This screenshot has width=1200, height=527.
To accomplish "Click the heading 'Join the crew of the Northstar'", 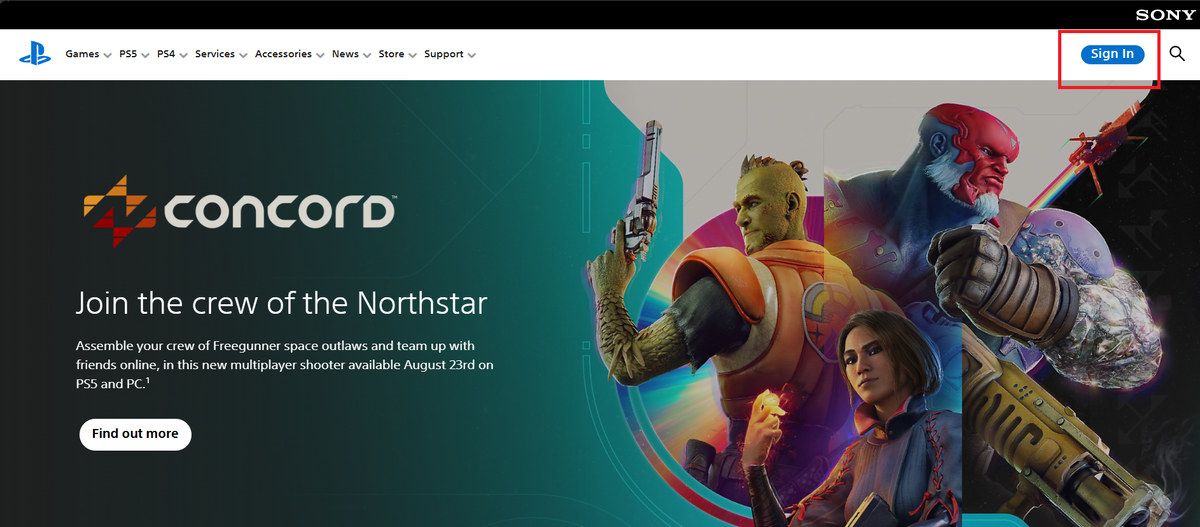I will click(281, 303).
